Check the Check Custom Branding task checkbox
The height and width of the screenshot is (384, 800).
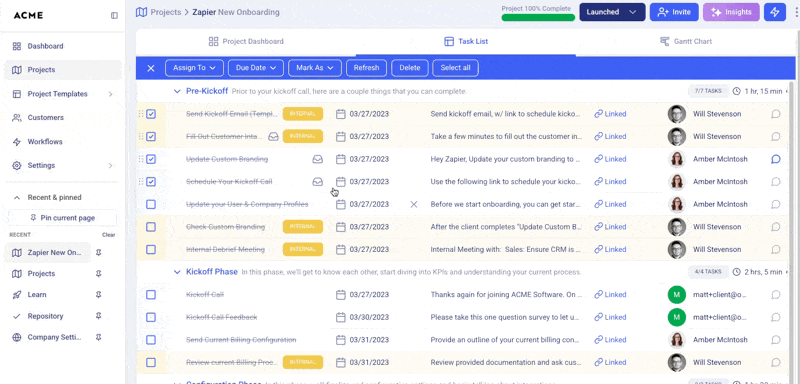click(x=151, y=227)
